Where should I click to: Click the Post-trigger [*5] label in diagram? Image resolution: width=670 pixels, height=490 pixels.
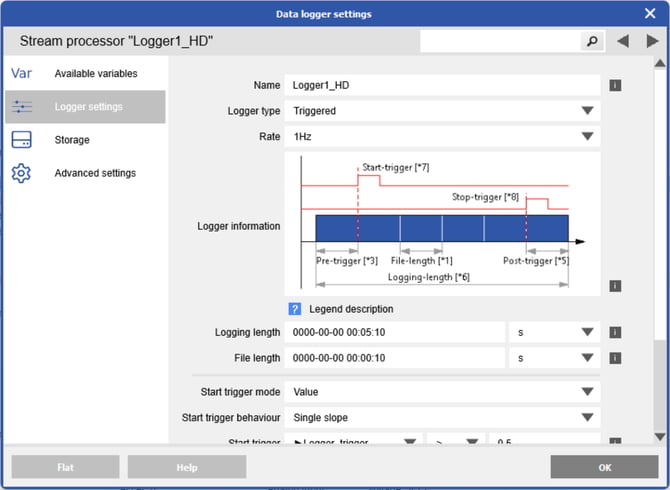(x=536, y=261)
